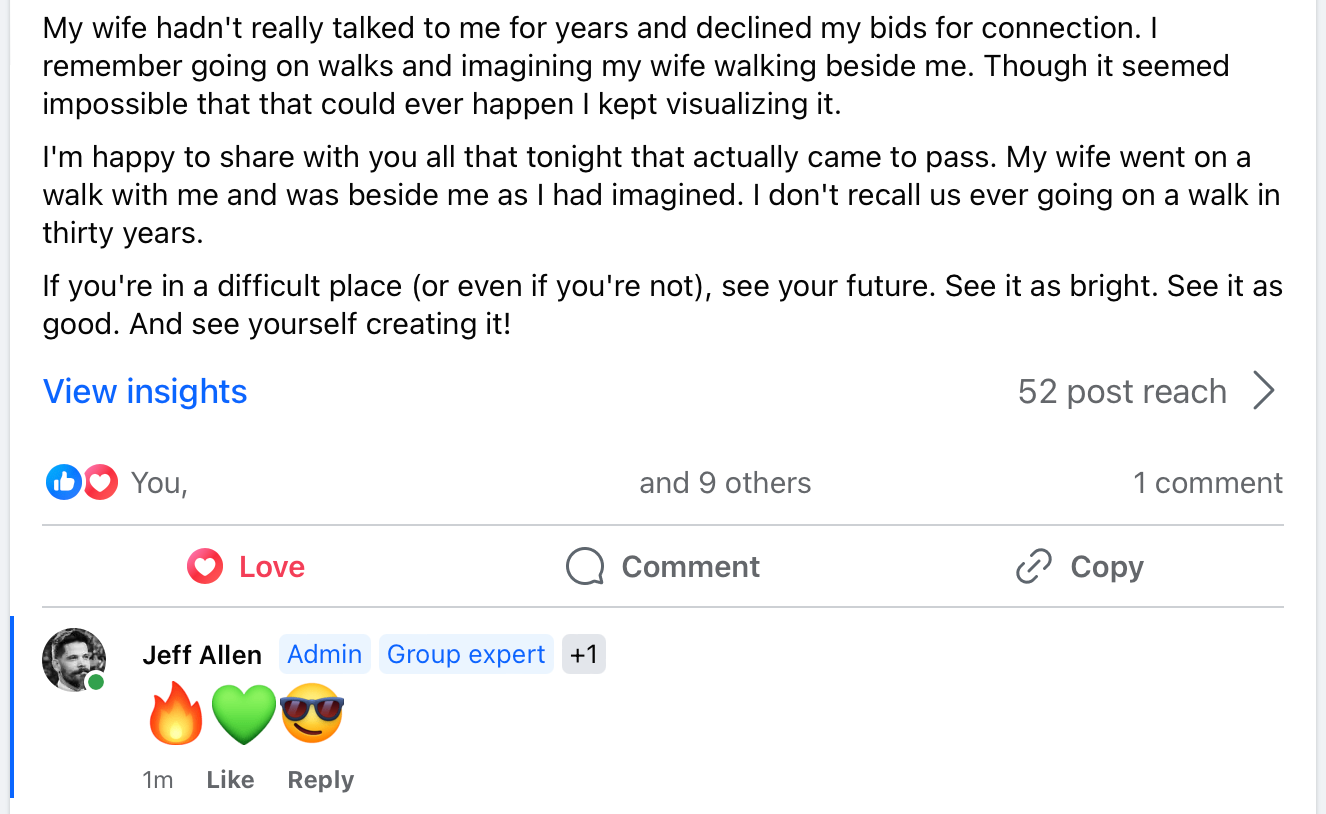
Task: Open Jeff Allen's profile picture
Action: click(x=74, y=659)
